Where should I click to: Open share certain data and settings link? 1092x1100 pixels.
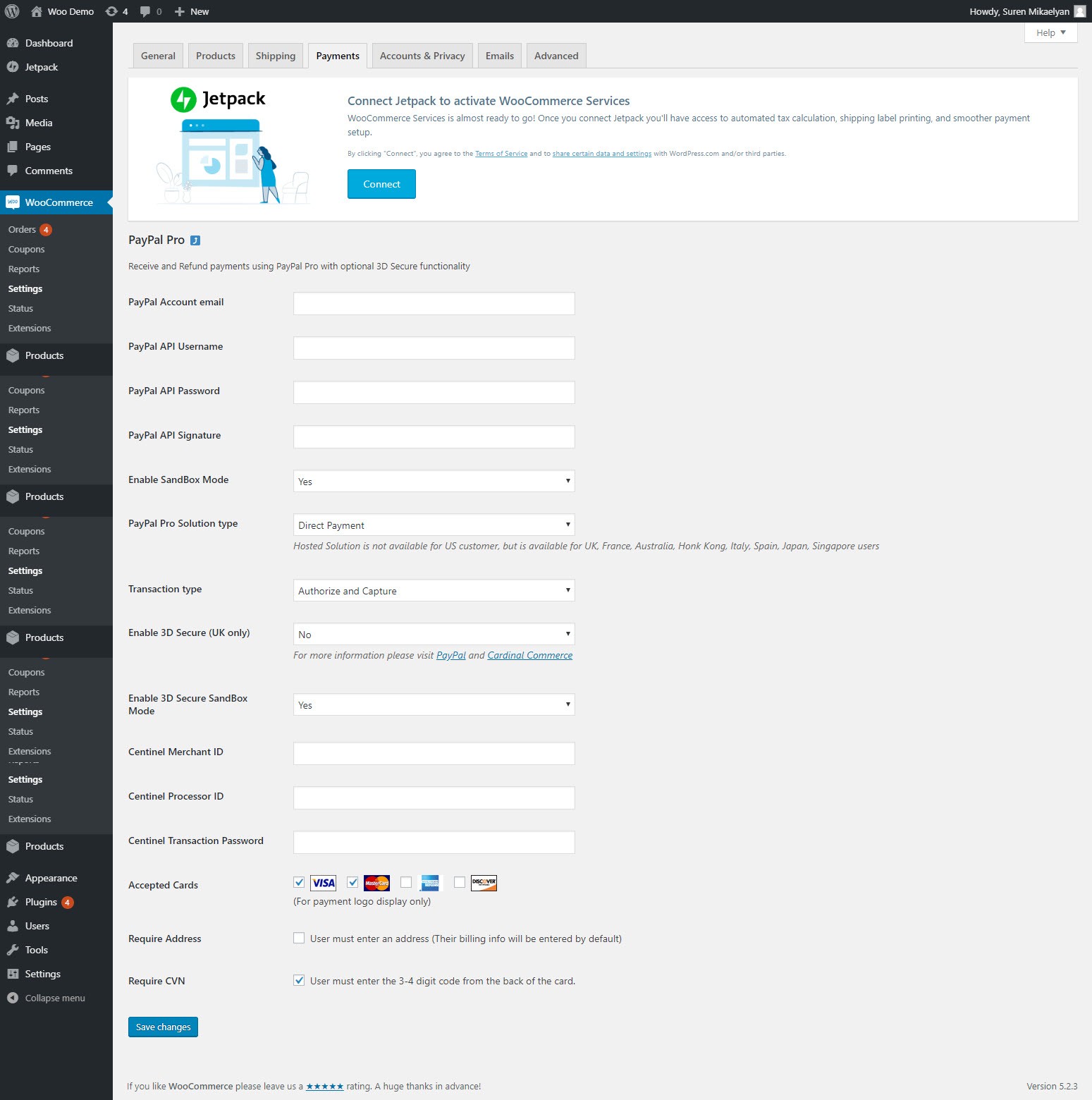[x=602, y=154]
